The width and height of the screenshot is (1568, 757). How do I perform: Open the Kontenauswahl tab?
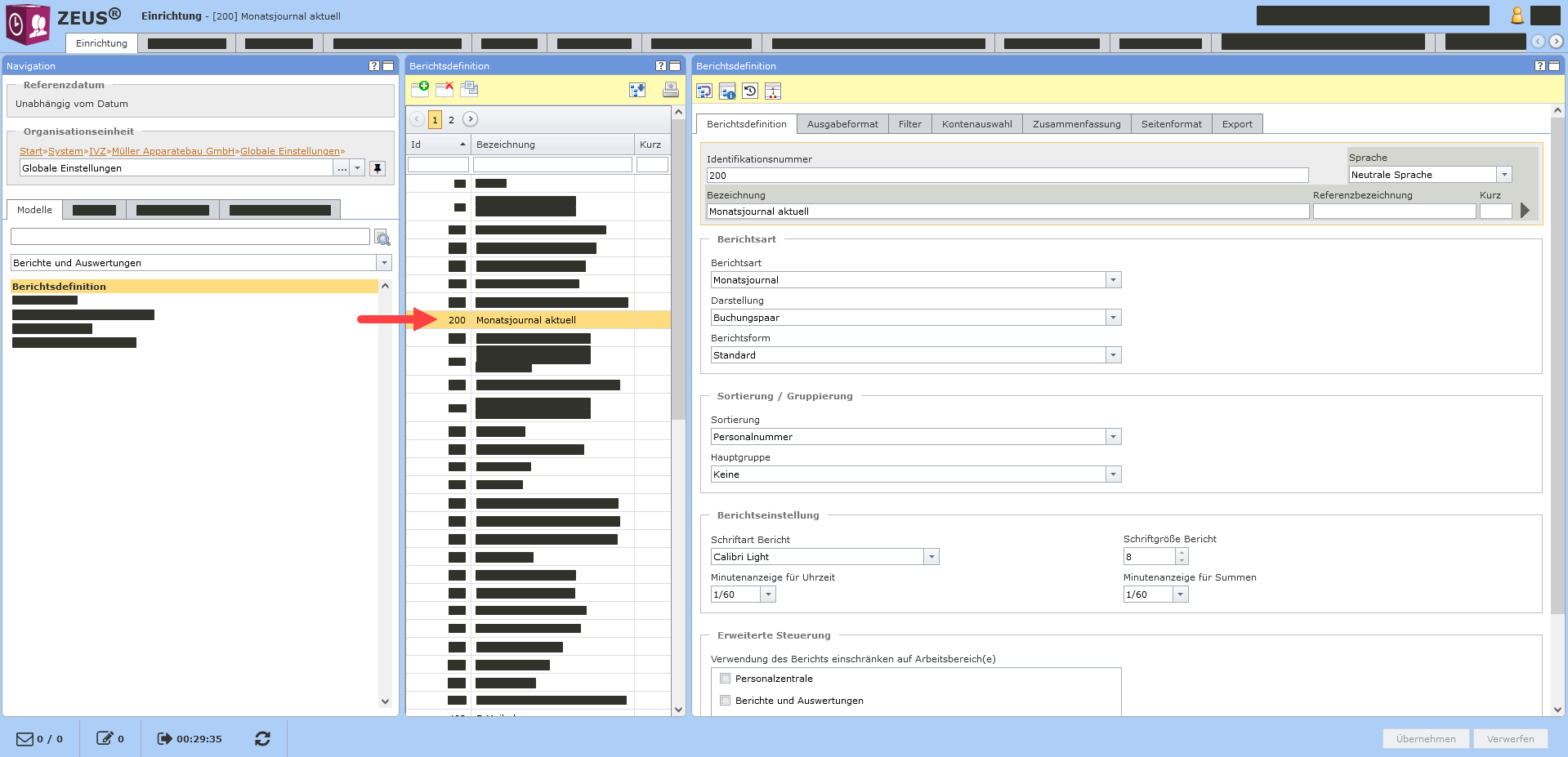click(x=976, y=124)
